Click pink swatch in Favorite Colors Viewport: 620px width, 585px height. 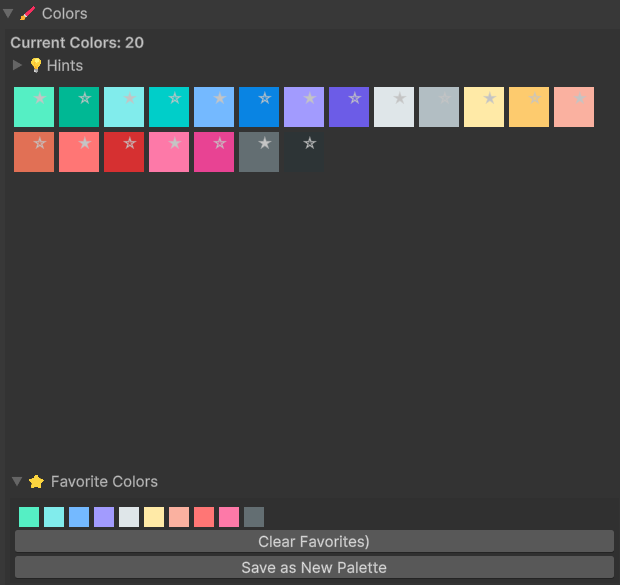229,517
